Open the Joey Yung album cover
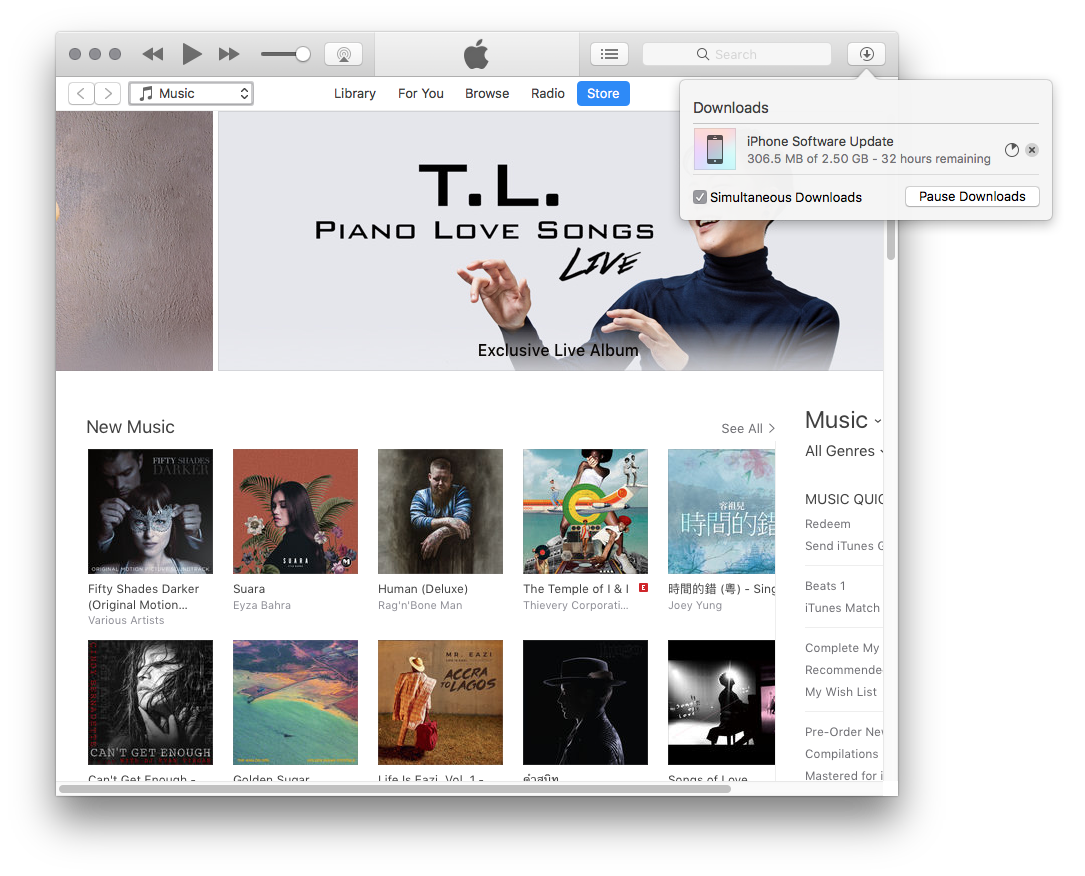1085x876 pixels. [x=722, y=511]
